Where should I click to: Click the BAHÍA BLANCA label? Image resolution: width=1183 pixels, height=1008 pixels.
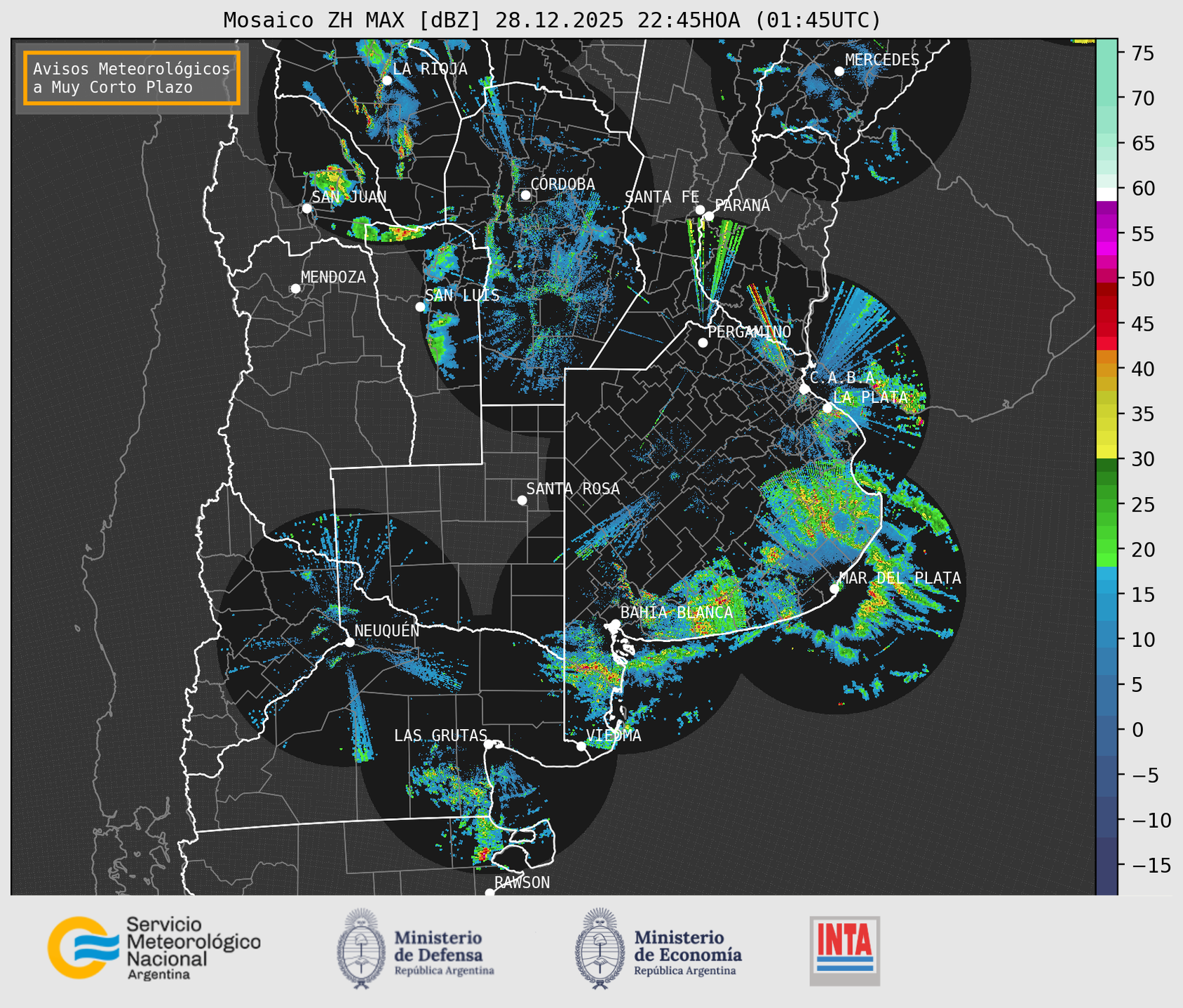coord(677,612)
